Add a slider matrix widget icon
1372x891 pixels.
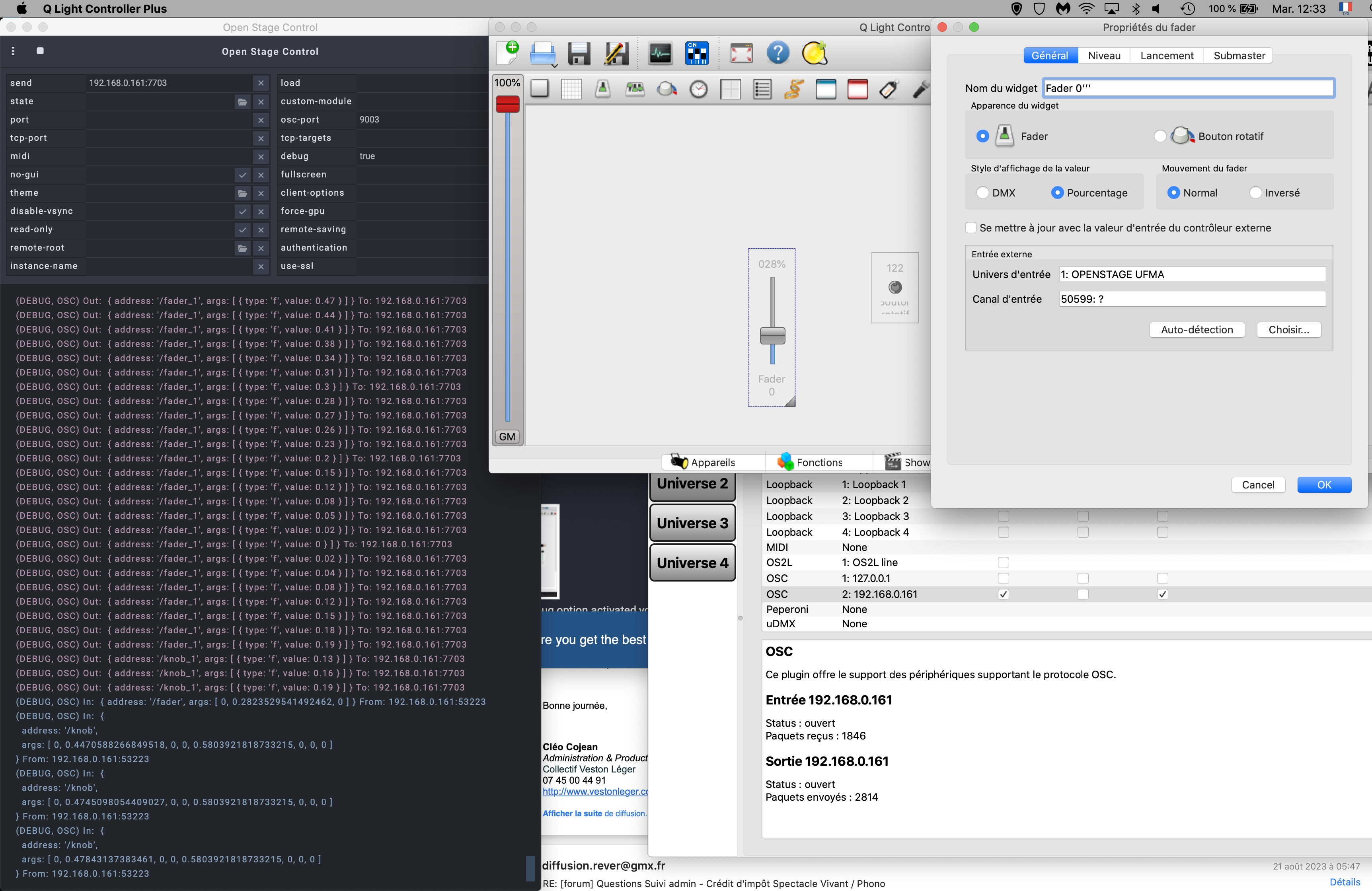tap(635, 89)
